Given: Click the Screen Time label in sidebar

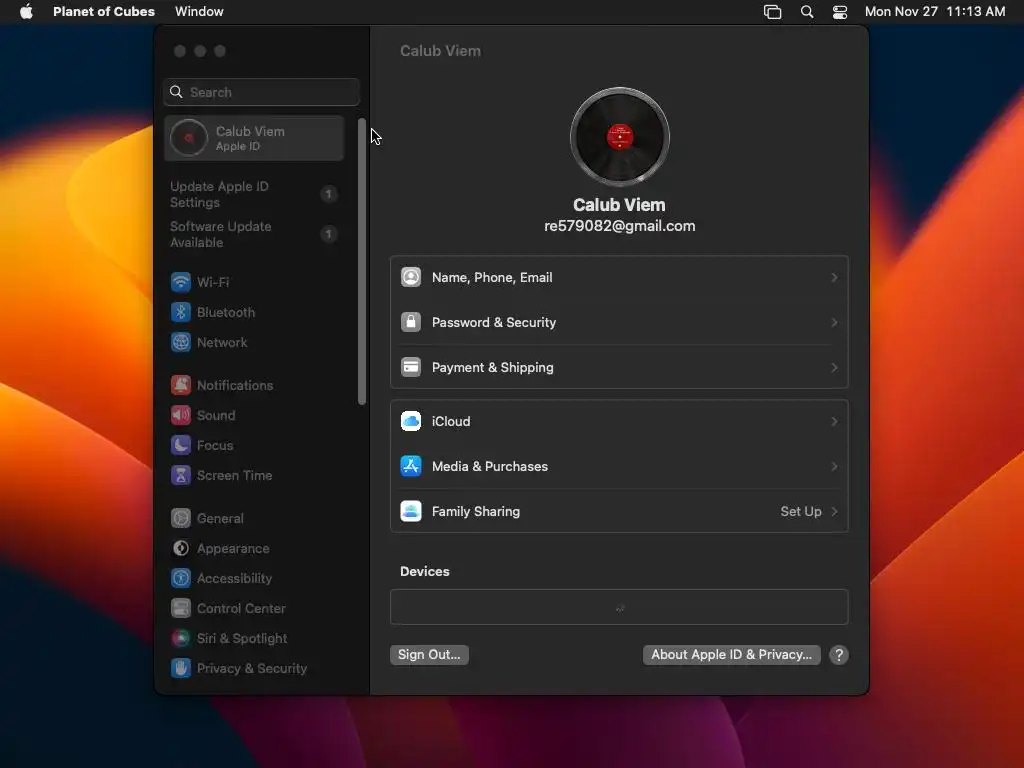Looking at the screenshot, I should pyautogui.click(x=234, y=475).
